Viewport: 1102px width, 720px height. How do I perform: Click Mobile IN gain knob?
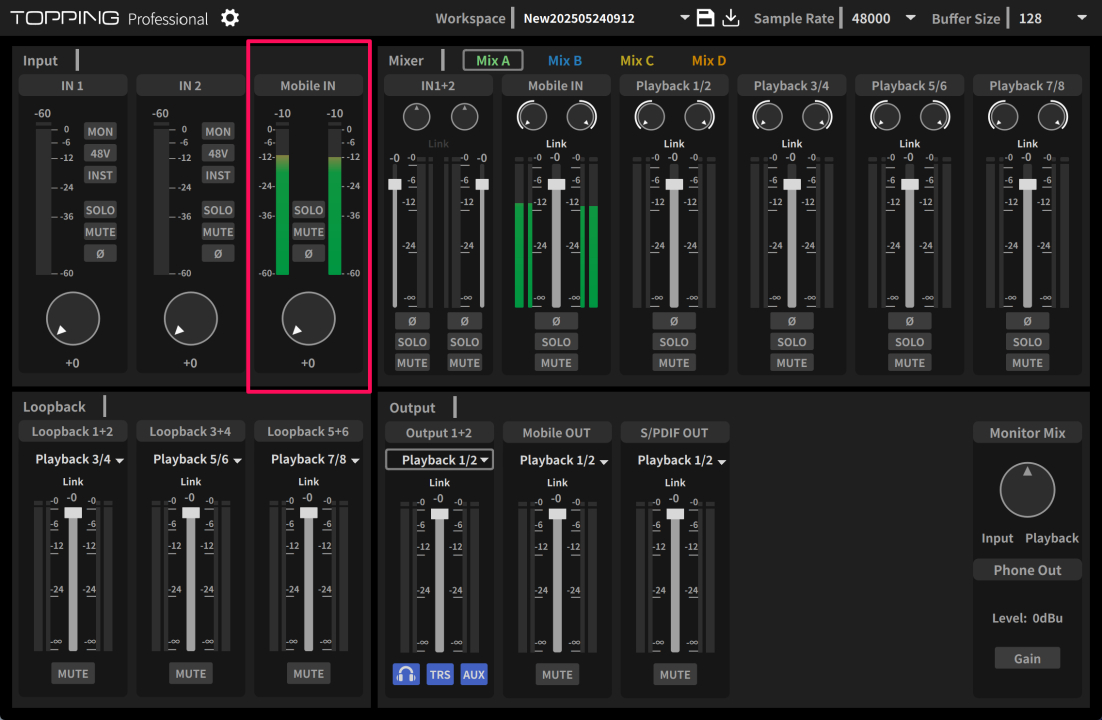(309, 319)
